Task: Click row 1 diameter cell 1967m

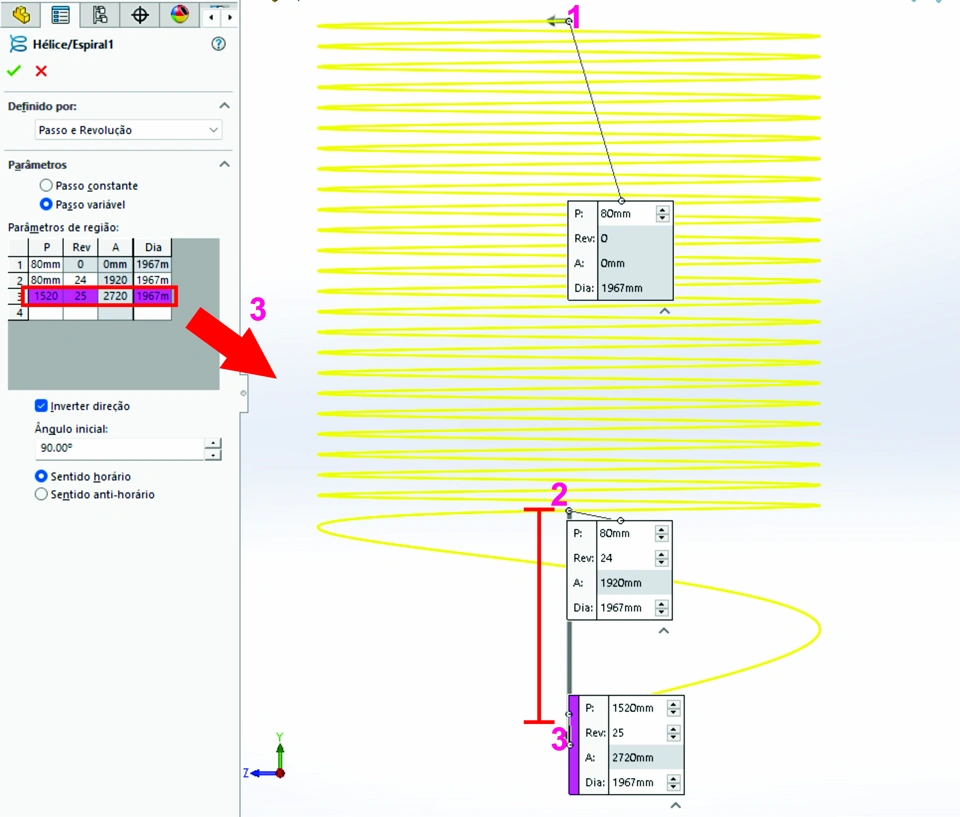Action: point(152,264)
